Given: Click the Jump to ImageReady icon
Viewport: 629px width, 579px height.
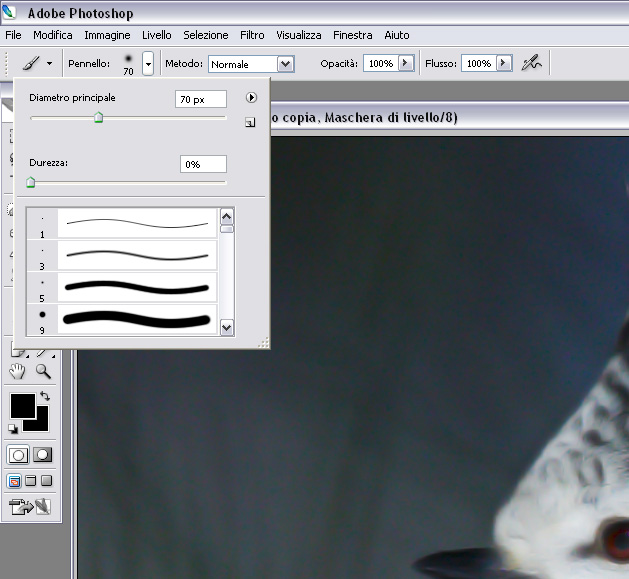Looking at the screenshot, I should (x=30, y=506).
